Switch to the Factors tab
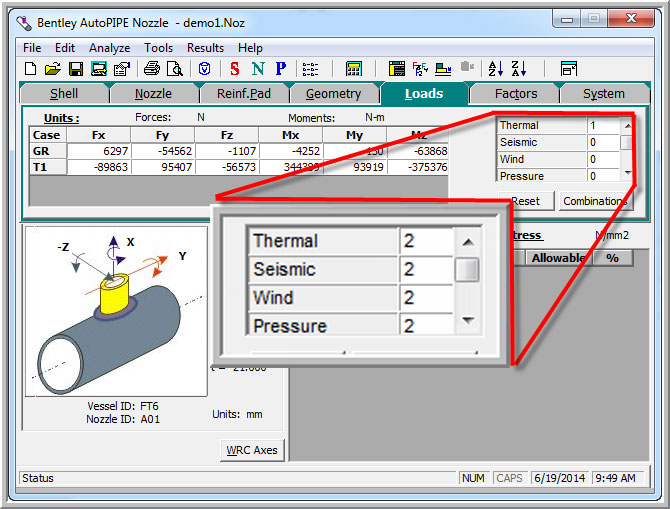The width and height of the screenshot is (670, 509). point(516,94)
